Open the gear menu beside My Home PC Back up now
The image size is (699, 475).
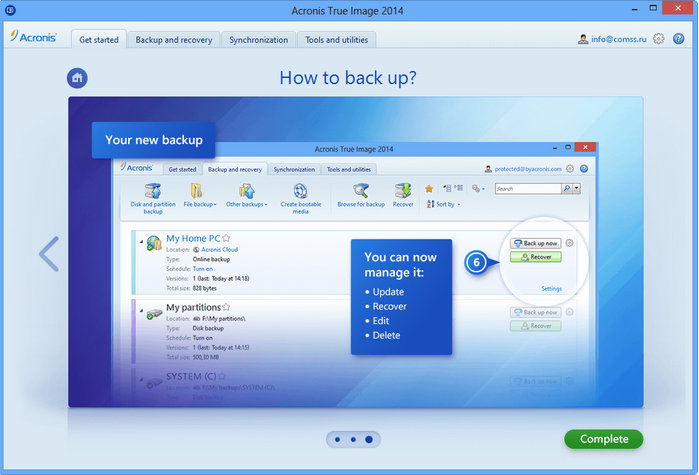click(569, 243)
